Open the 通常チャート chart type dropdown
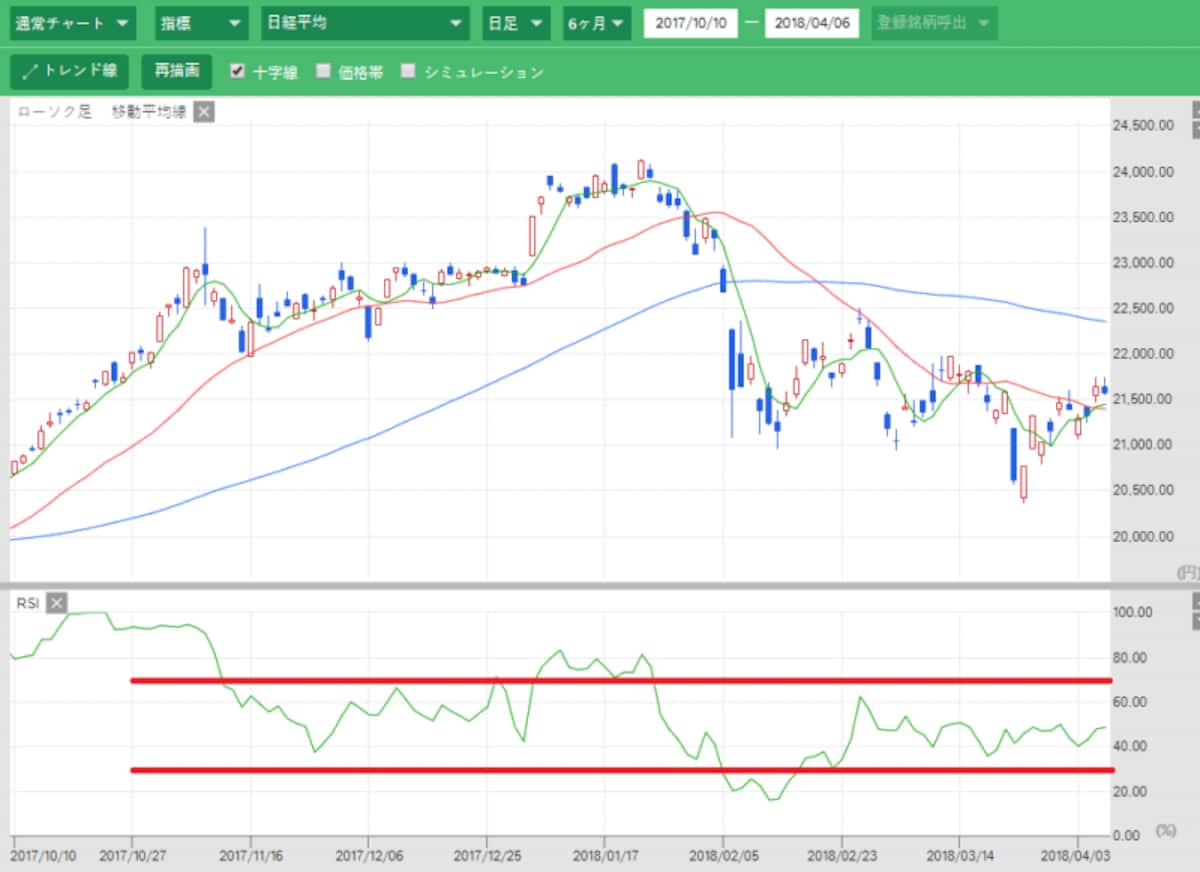Viewport: 1200px width, 872px height. [x=73, y=23]
